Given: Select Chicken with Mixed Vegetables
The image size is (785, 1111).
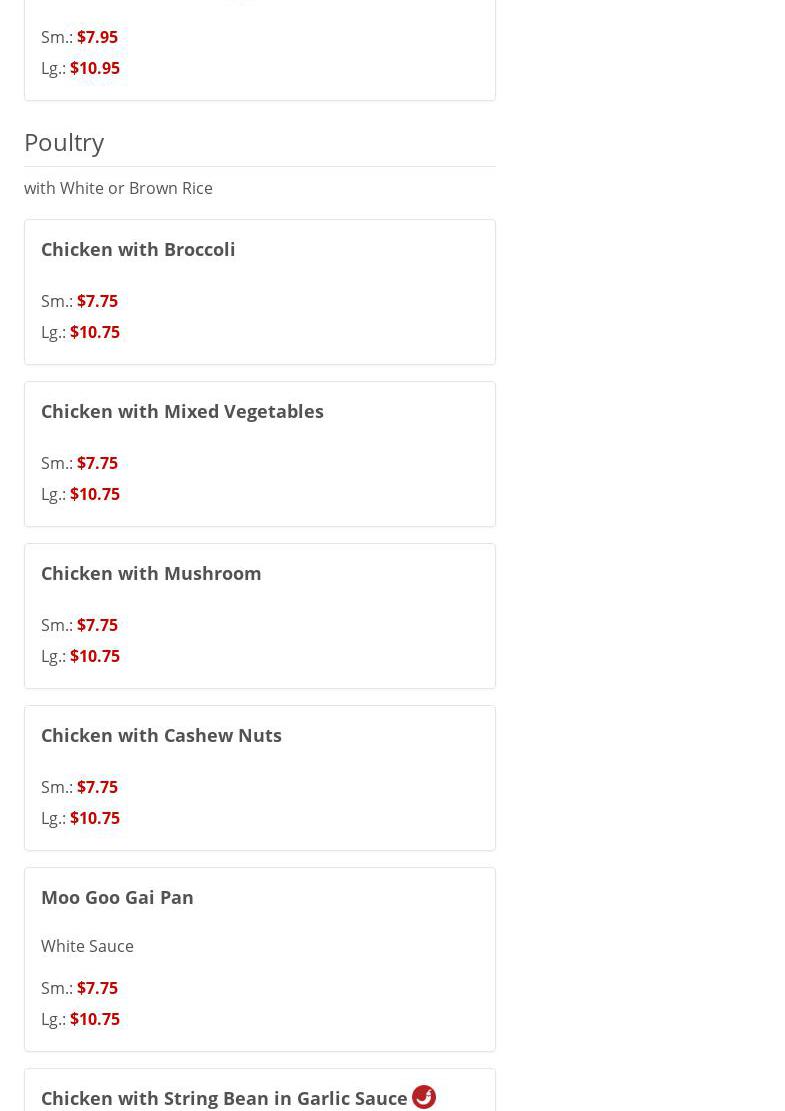Looking at the screenshot, I should (x=182, y=411).
